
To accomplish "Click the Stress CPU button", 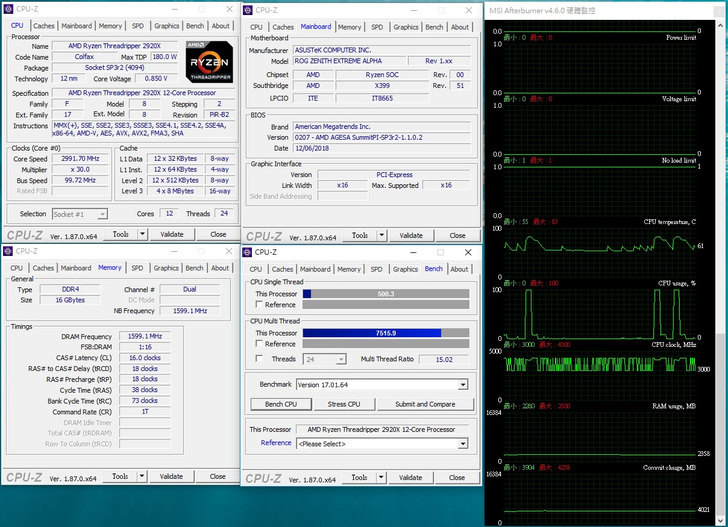I will click(x=344, y=404).
